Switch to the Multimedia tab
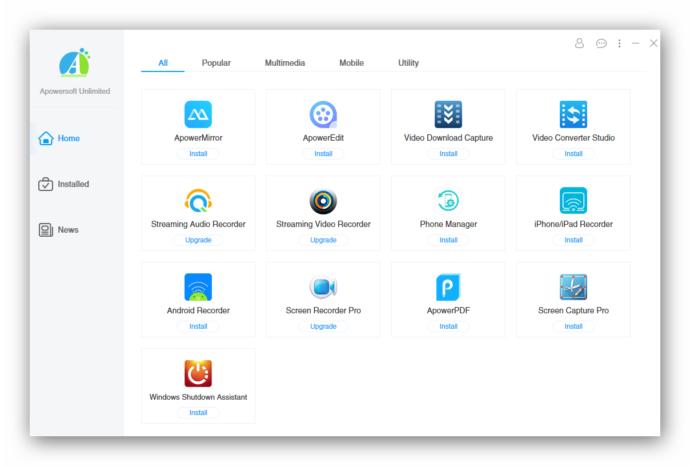The height and width of the screenshot is (466, 690). [x=285, y=63]
